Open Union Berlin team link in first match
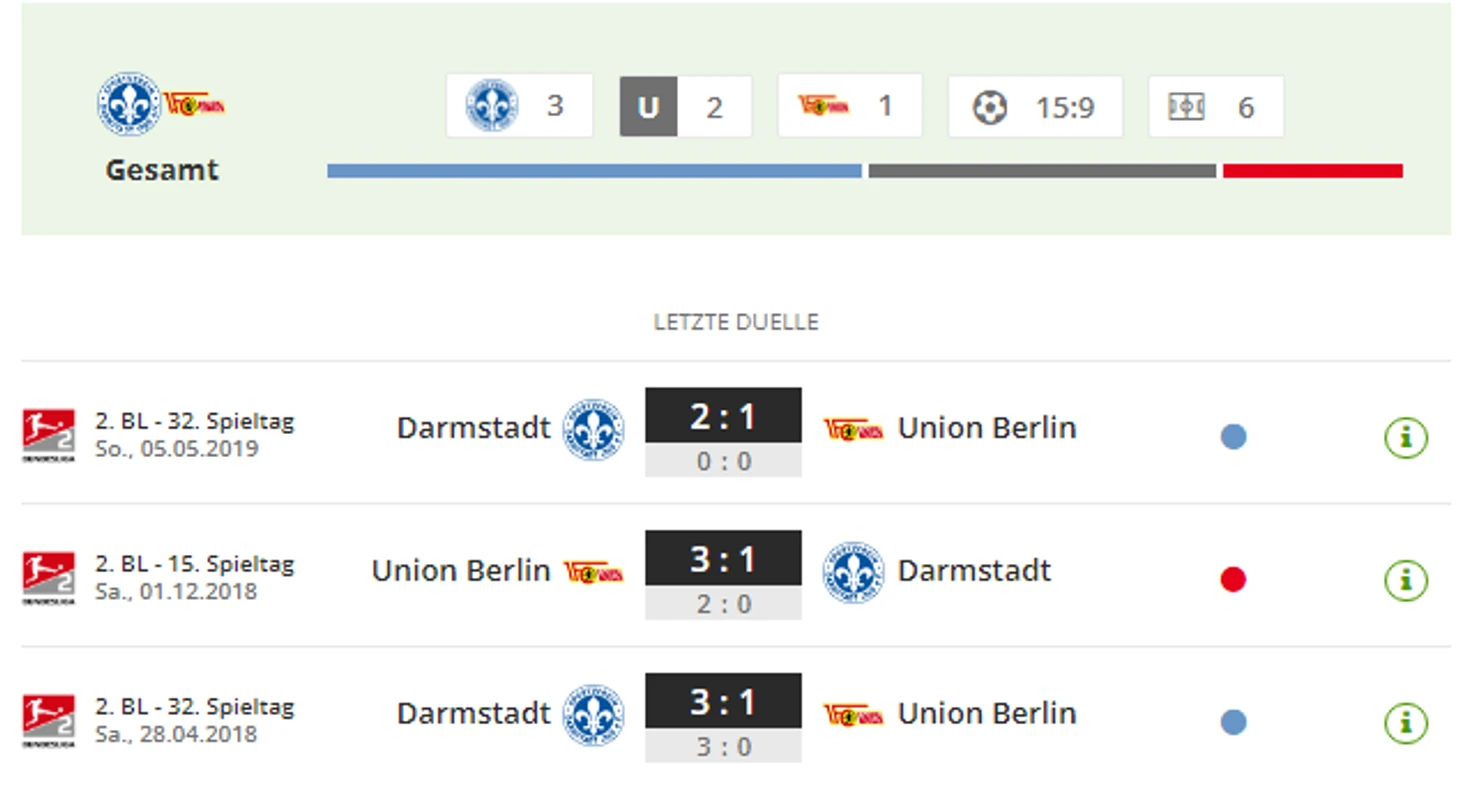Image resolution: width=1460 pixels, height=785 pixels. coord(986,428)
